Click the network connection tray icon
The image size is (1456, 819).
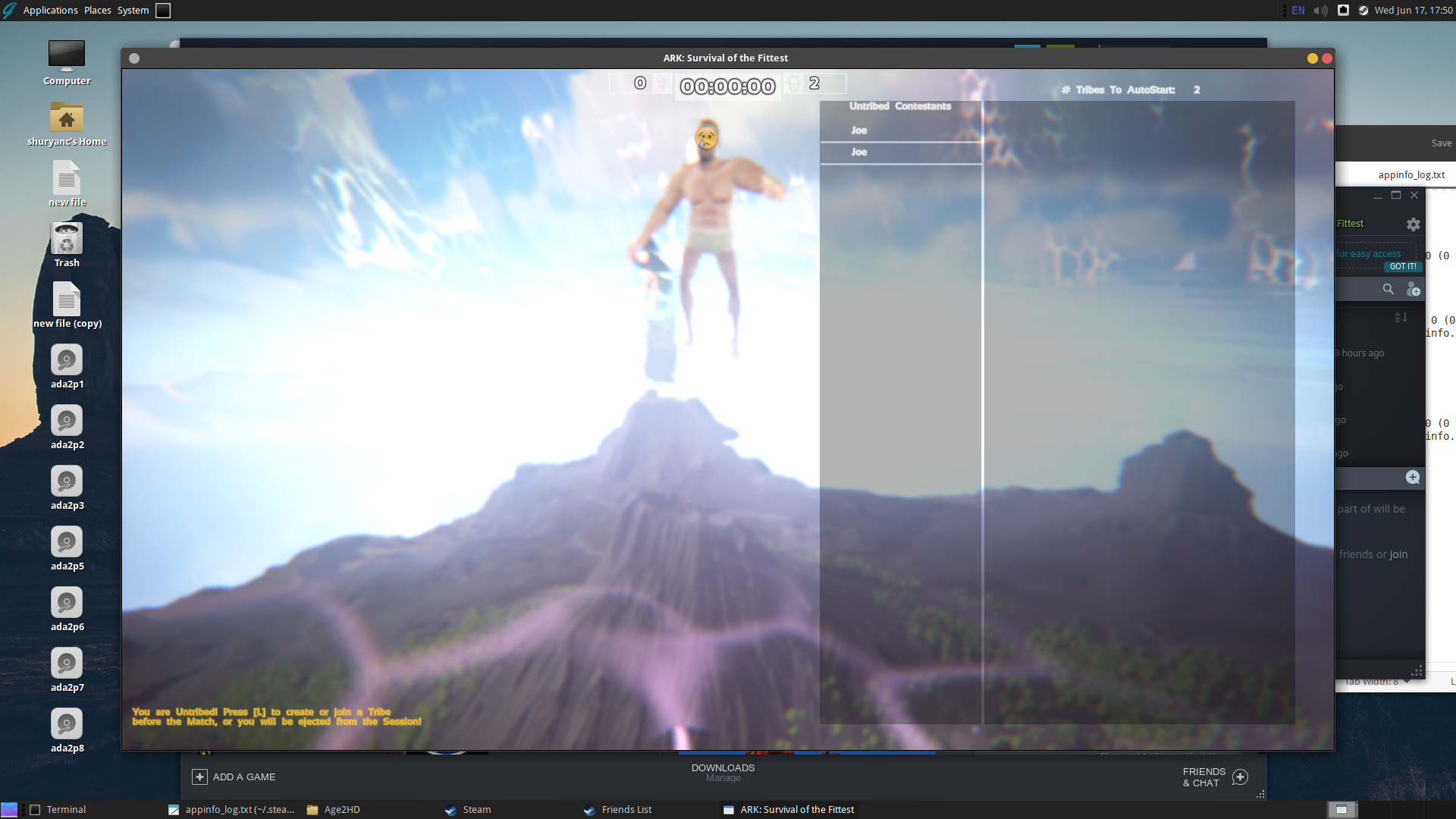pyautogui.click(x=1343, y=11)
